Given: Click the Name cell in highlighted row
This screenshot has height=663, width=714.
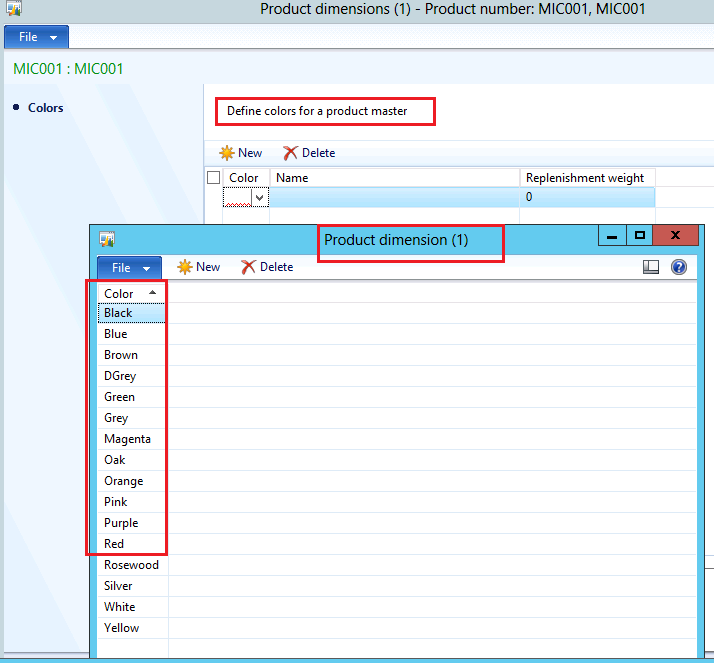Looking at the screenshot, I should (395, 197).
